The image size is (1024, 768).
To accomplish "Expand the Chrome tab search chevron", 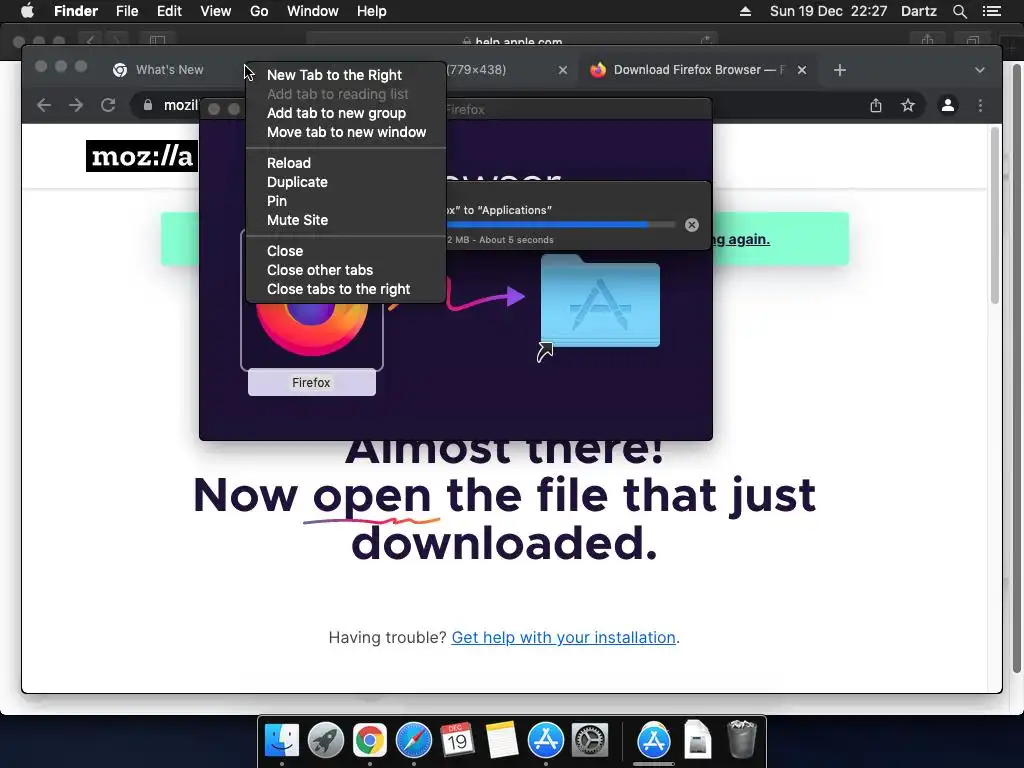I will coord(980,70).
